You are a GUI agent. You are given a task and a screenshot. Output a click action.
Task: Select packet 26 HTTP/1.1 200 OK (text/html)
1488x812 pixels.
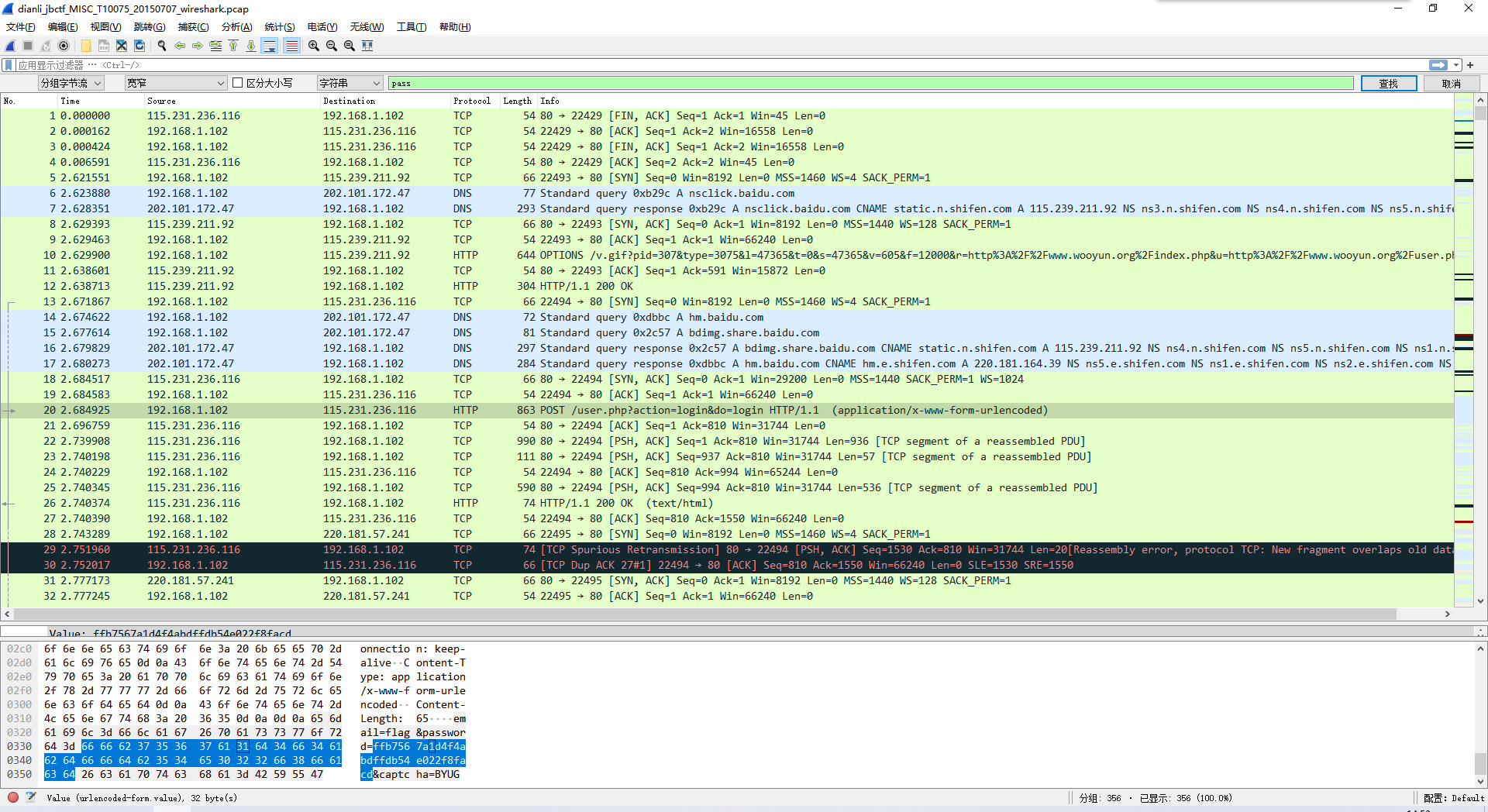[x=727, y=503]
